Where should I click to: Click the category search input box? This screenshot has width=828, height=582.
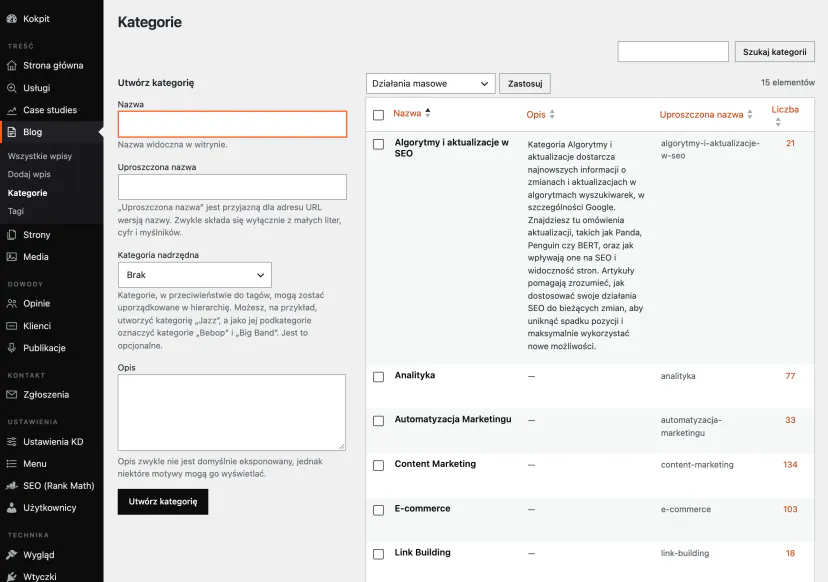tap(673, 52)
